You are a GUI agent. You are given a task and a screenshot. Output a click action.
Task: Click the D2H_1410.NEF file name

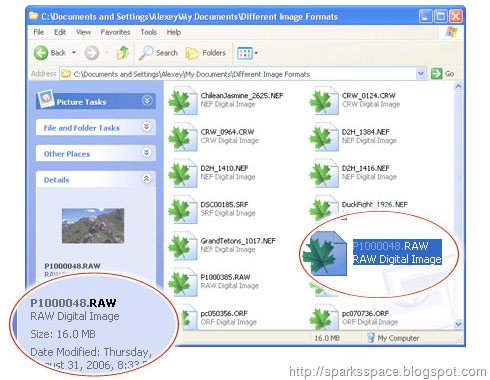pyautogui.click(x=224, y=168)
